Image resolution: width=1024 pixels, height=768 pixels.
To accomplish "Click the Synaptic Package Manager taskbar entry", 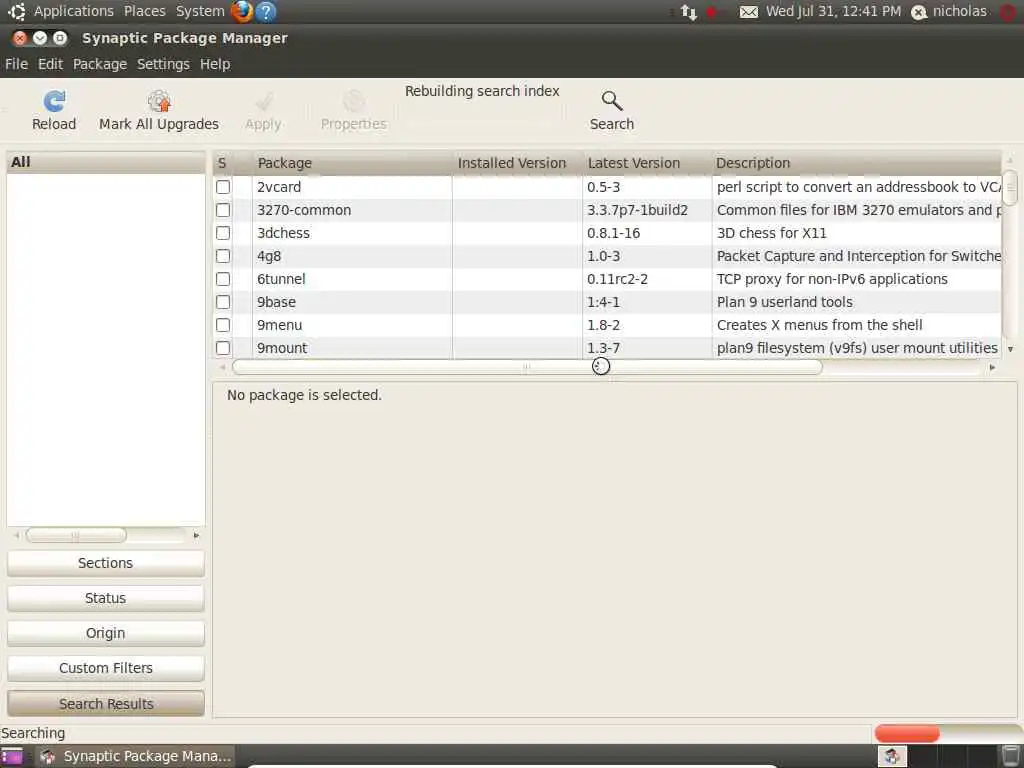I will tap(136, 756).
